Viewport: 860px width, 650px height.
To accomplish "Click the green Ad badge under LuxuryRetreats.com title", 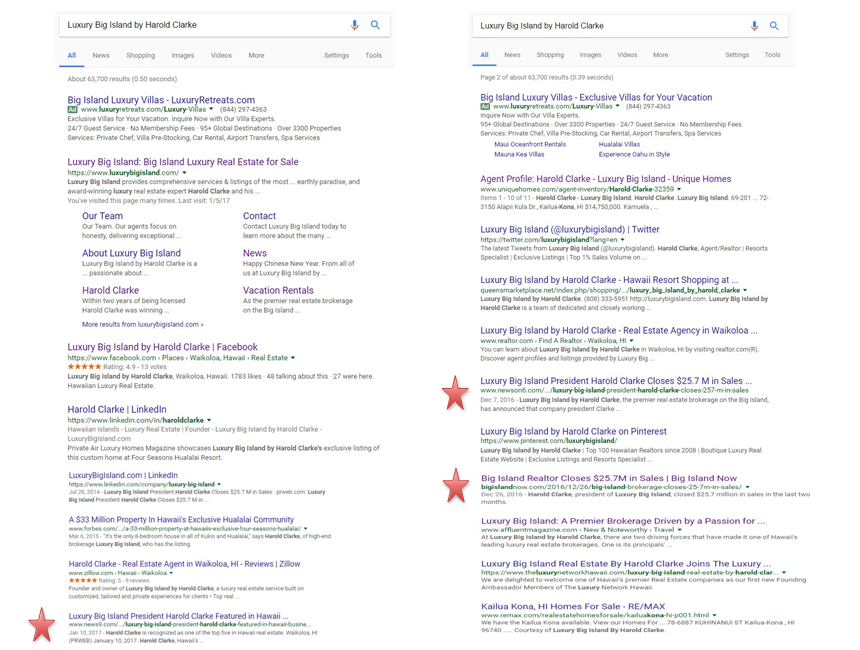I will coord(73,109).
